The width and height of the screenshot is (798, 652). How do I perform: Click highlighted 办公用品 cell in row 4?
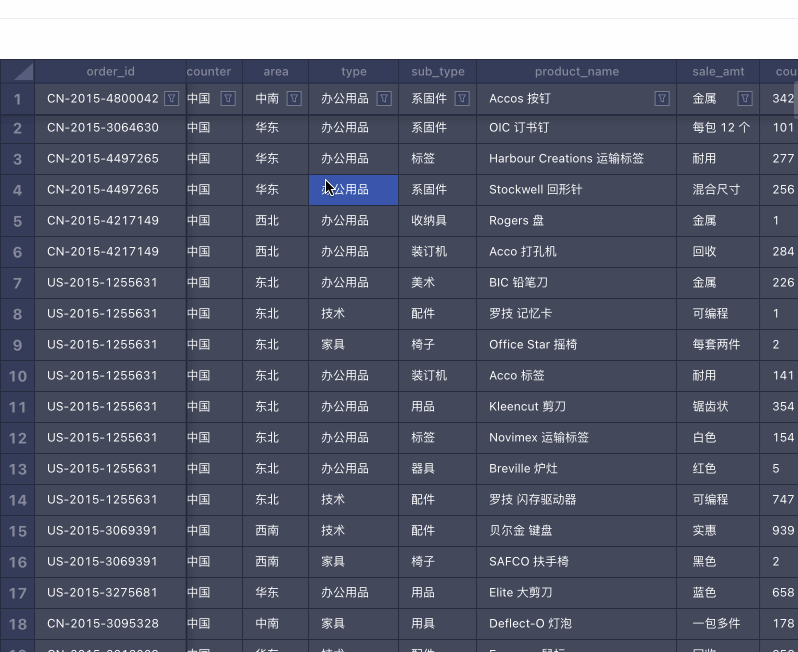(x=354, y=190)
